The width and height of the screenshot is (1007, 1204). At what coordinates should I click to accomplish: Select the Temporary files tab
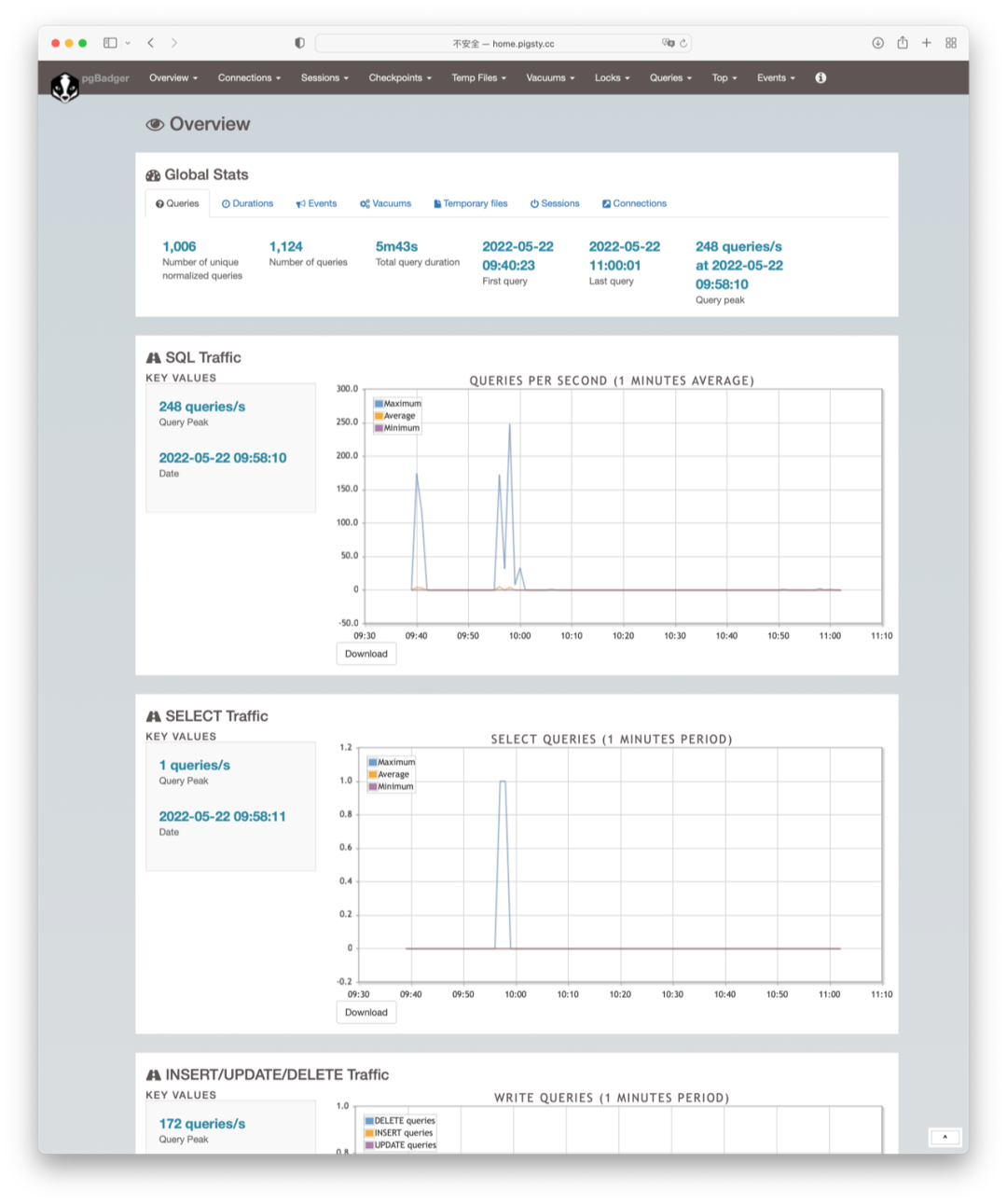click(470, 203)
